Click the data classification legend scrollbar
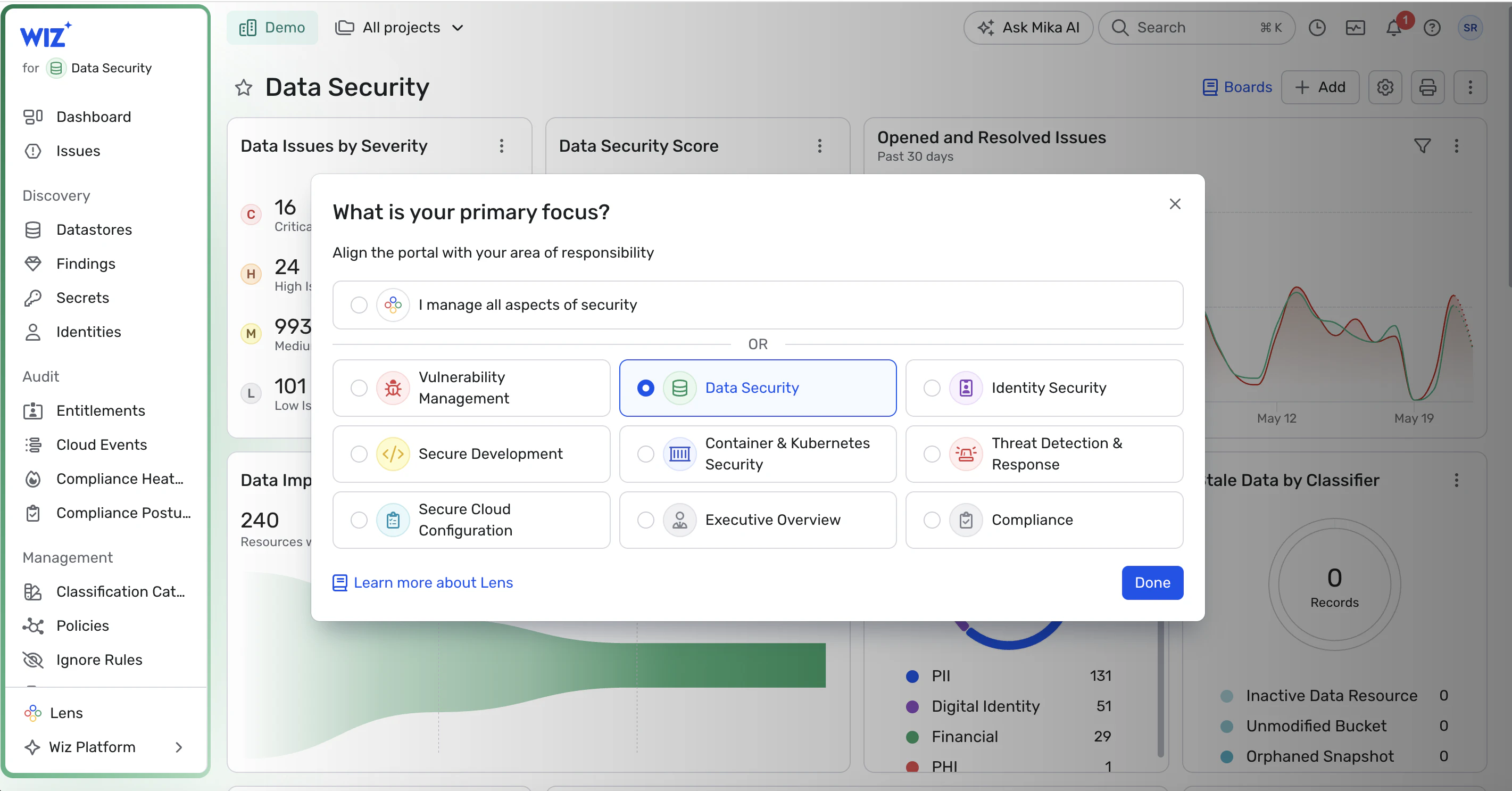 pos(1160,689)
